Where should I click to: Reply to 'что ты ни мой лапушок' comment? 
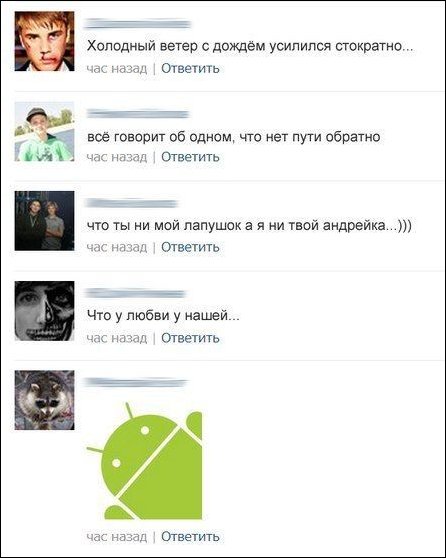pos(190,247)
